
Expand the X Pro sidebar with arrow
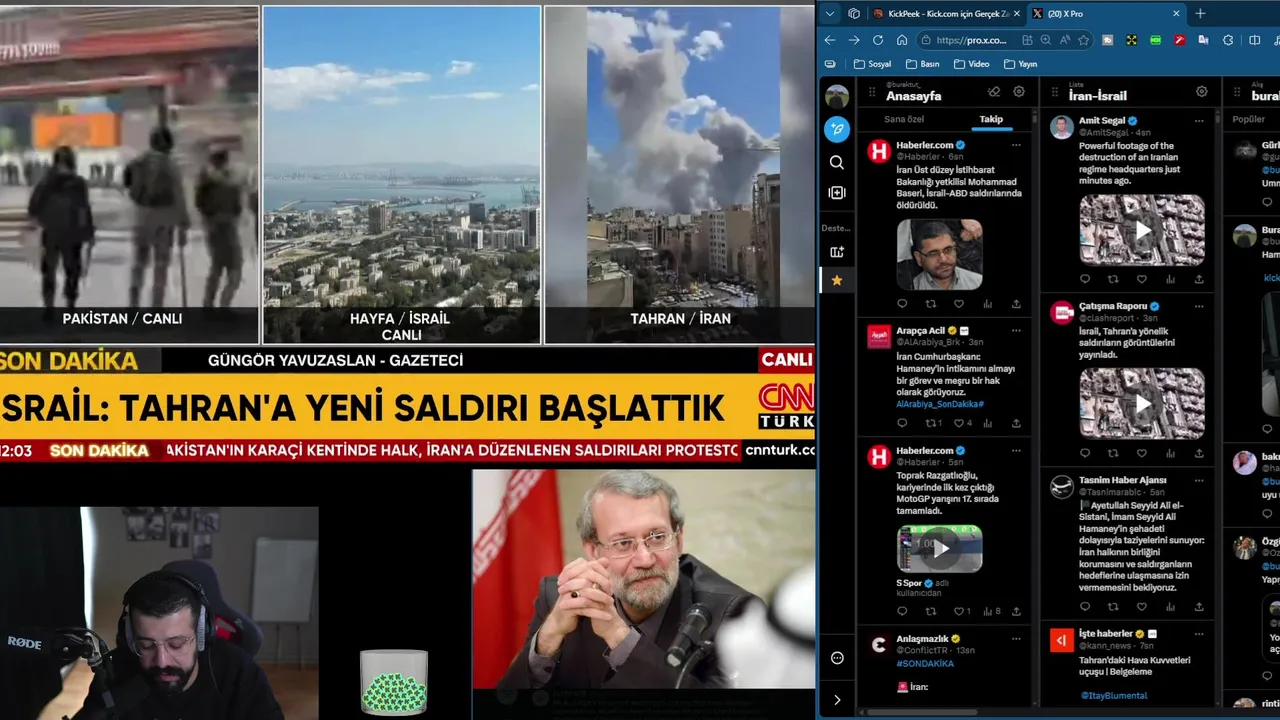pyautogui.click(x=837, y=700)
